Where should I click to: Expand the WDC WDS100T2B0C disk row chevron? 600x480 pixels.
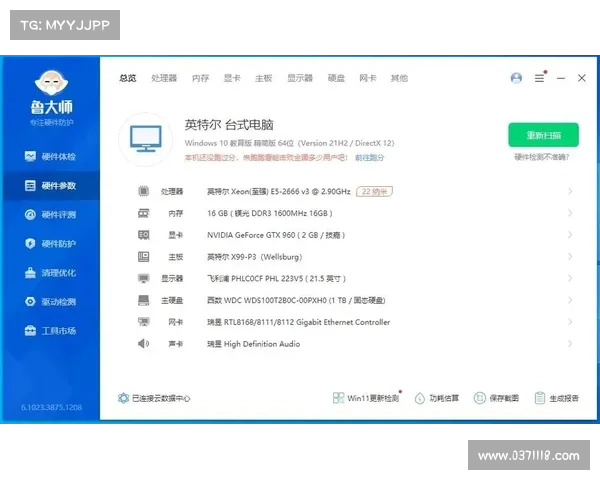pyautogui.click(x=570, y=300)
